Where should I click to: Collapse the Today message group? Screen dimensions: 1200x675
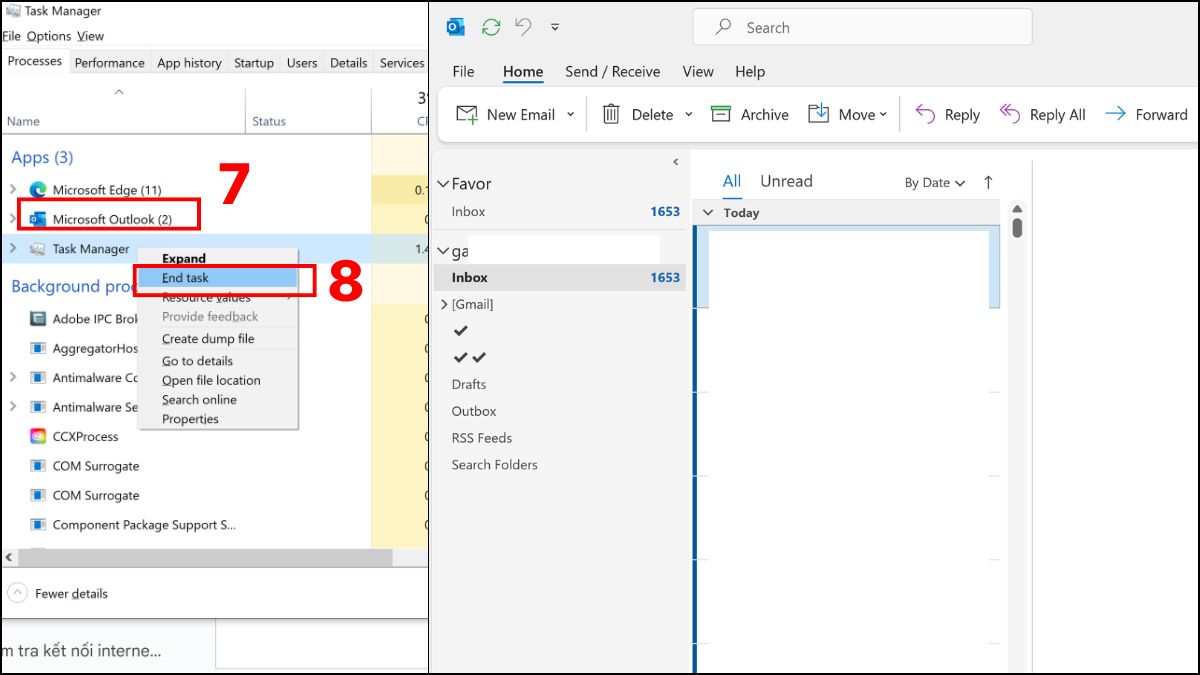tap(708, 213)
